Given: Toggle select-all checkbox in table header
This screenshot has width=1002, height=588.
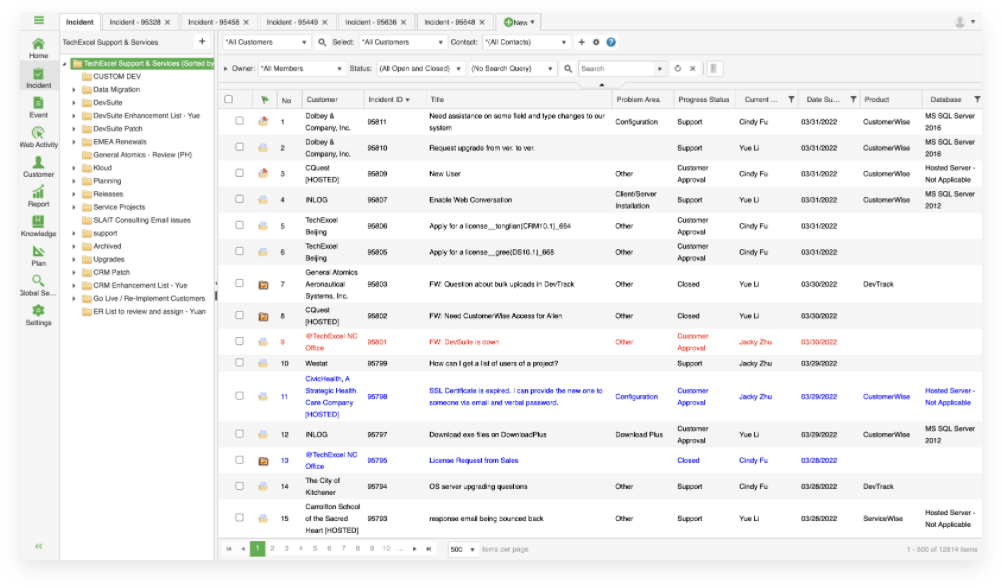Looking at the screenshot, I should [x=229, y=100].
